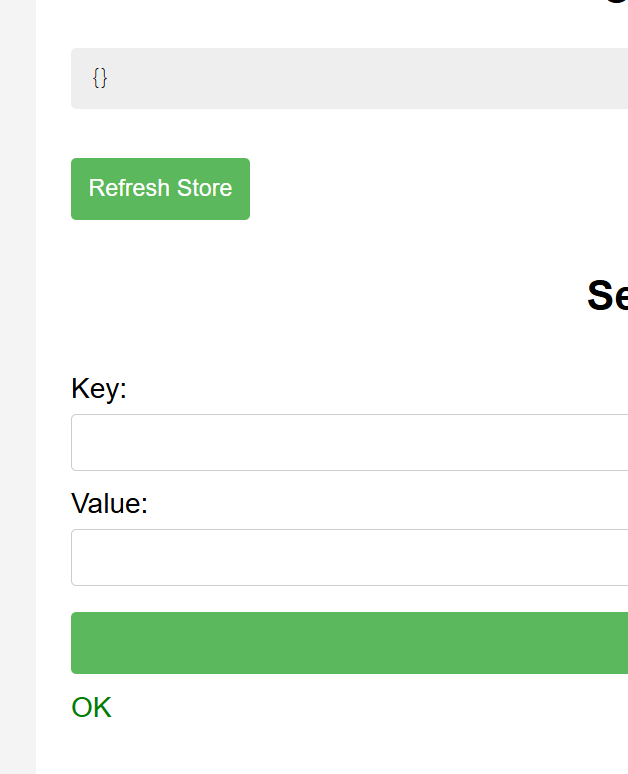This screenshot has width=628, height=774.
Task: Click the gray left page margin
Action: point(17,400)
